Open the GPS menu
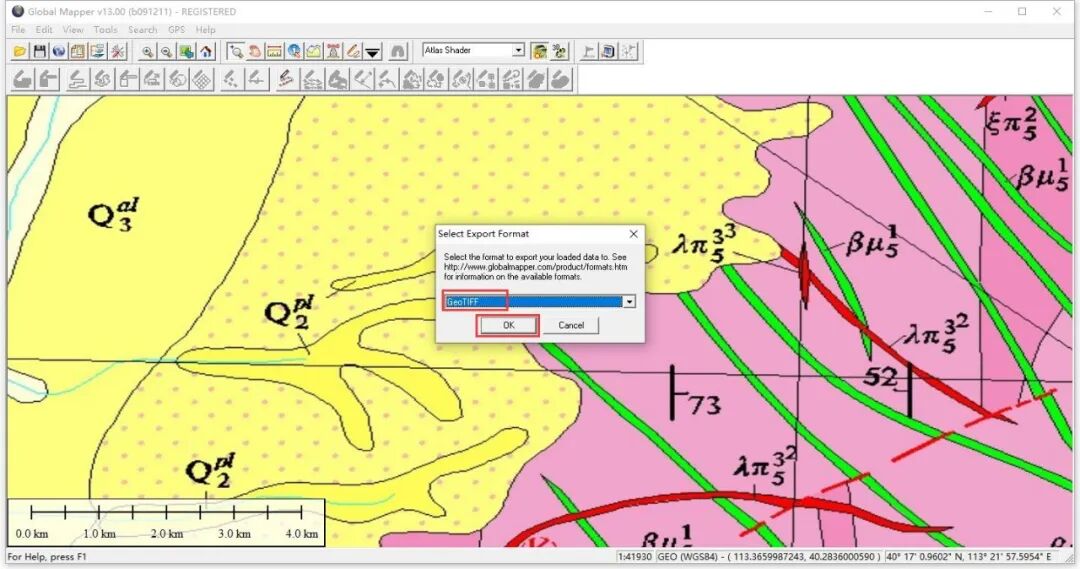This screenshot has width=1080, height=569. pos(176,30)
